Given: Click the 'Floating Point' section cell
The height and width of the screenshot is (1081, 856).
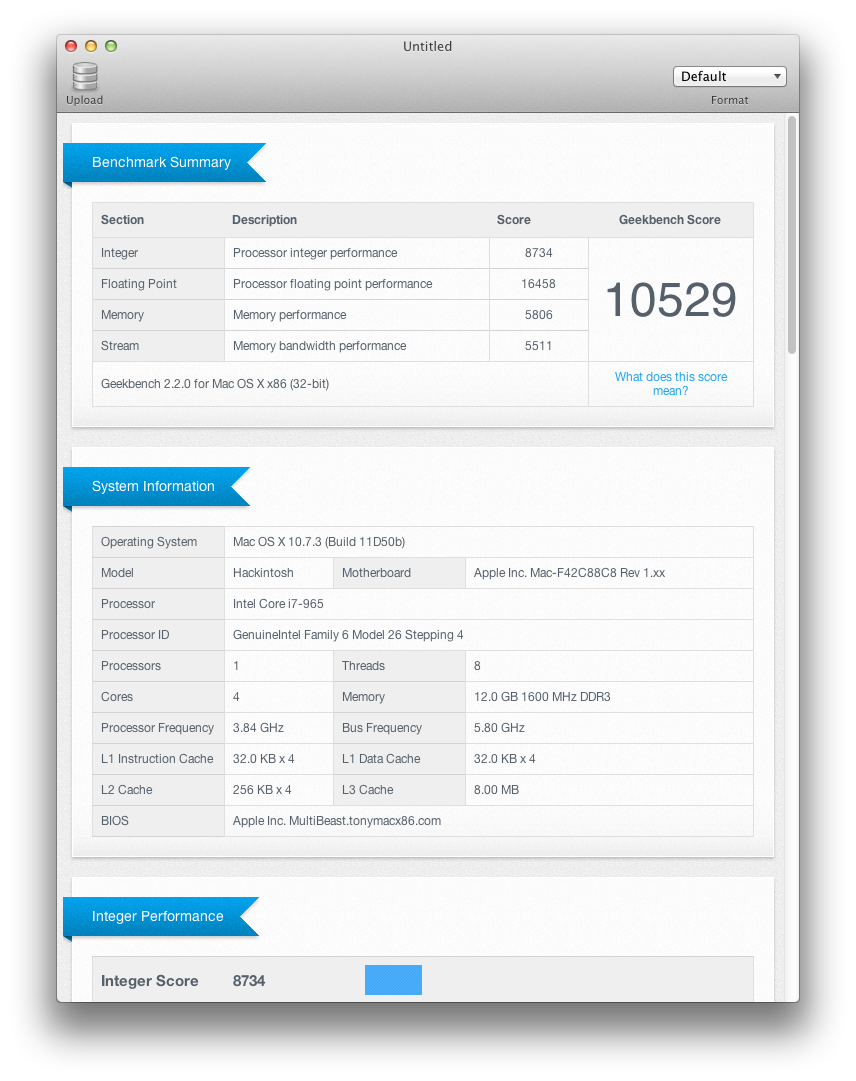Looking at the screenshot, I should tap(159, 284).
